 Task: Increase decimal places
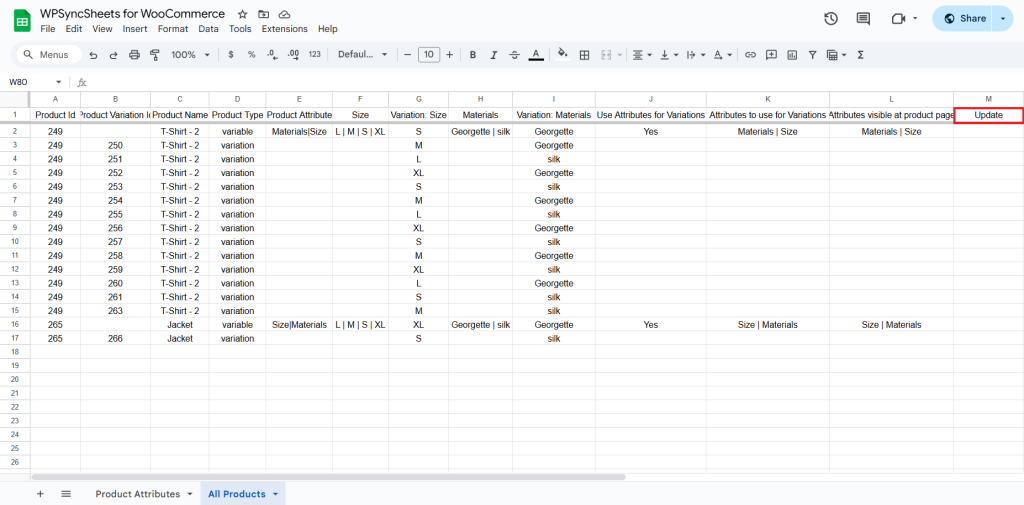pyautogui.click(x=293, y=55)
